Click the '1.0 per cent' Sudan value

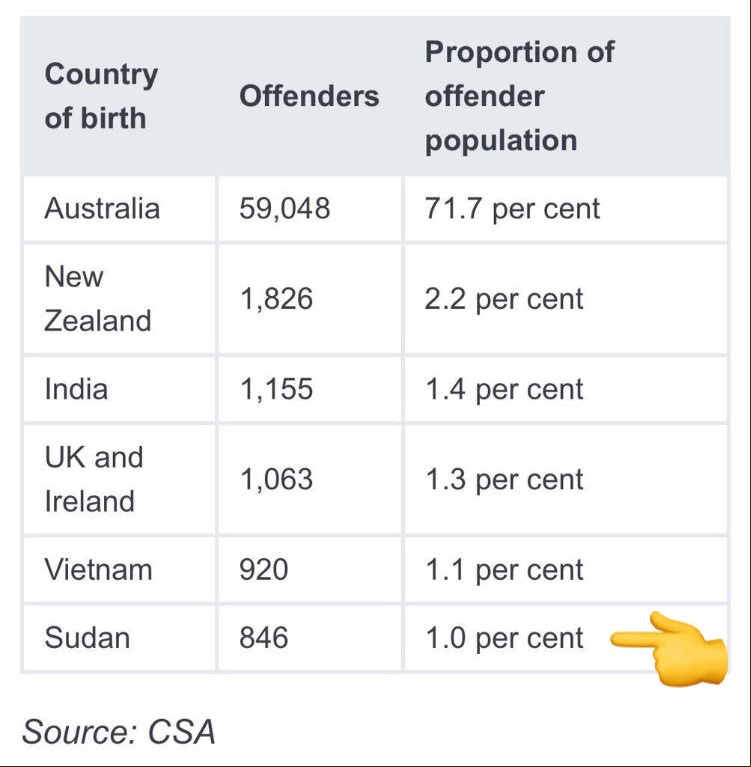pos(504,637)
